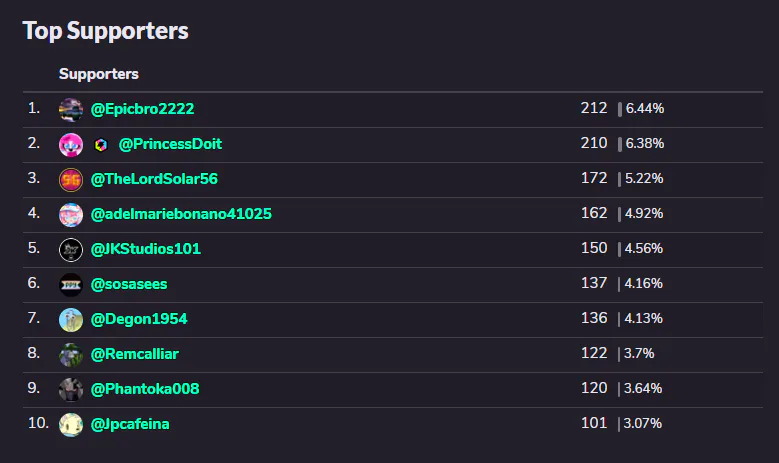Open the @sosasees supporter link
The width and height of the screenshot is (779, 463).
129,284
